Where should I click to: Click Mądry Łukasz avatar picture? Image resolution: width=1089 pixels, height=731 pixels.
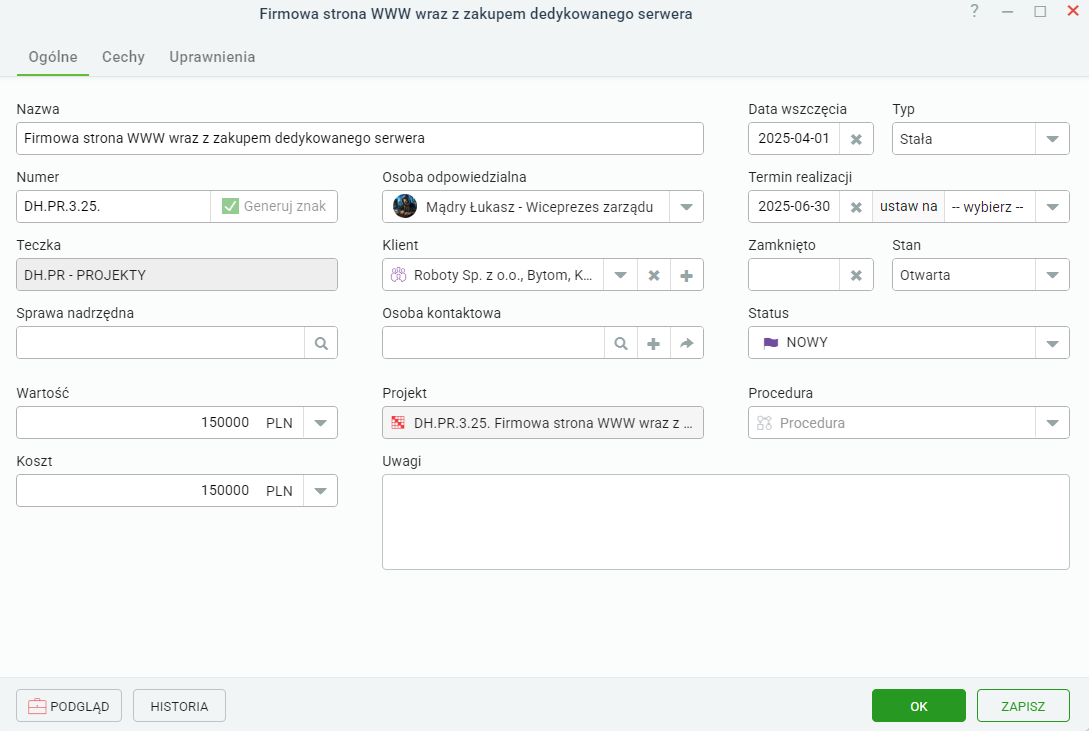coord(405,206)
